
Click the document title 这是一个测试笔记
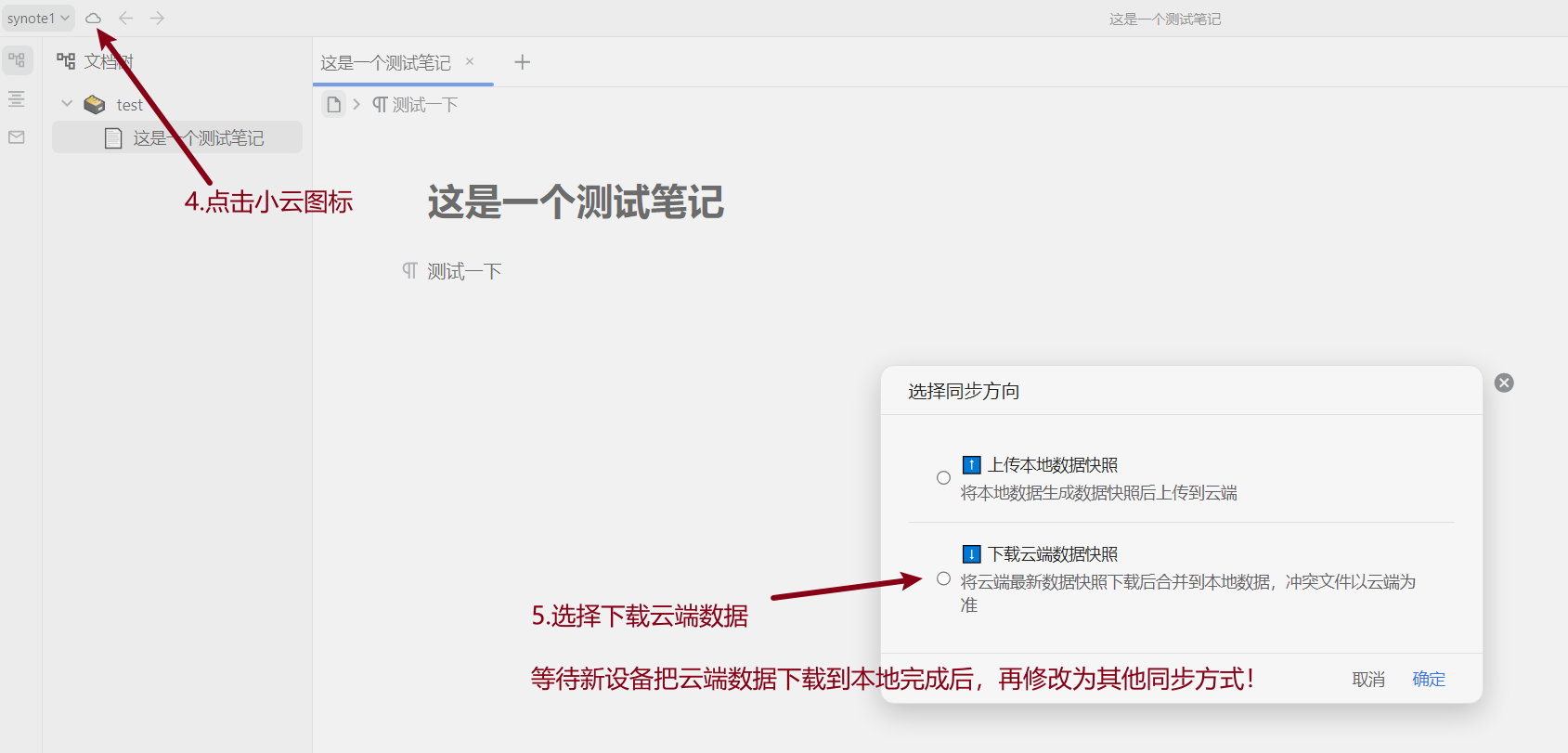click(x=576, y=201)
